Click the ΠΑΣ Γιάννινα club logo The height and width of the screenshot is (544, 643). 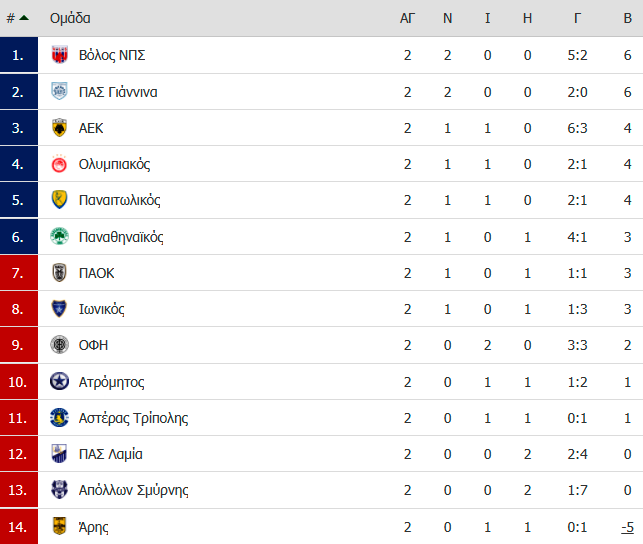coord(59,91)
